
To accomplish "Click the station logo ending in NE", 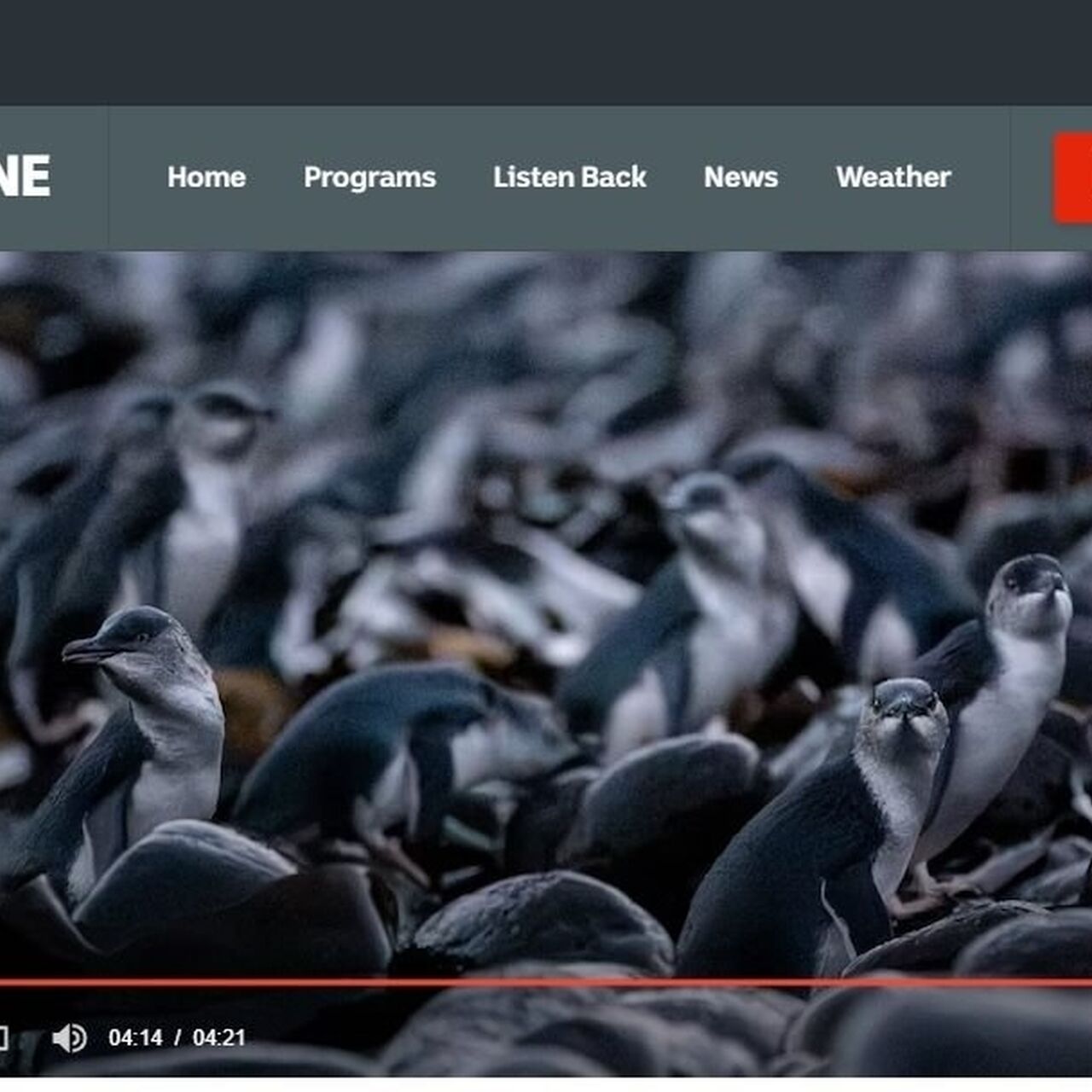I will coord(26,177).
